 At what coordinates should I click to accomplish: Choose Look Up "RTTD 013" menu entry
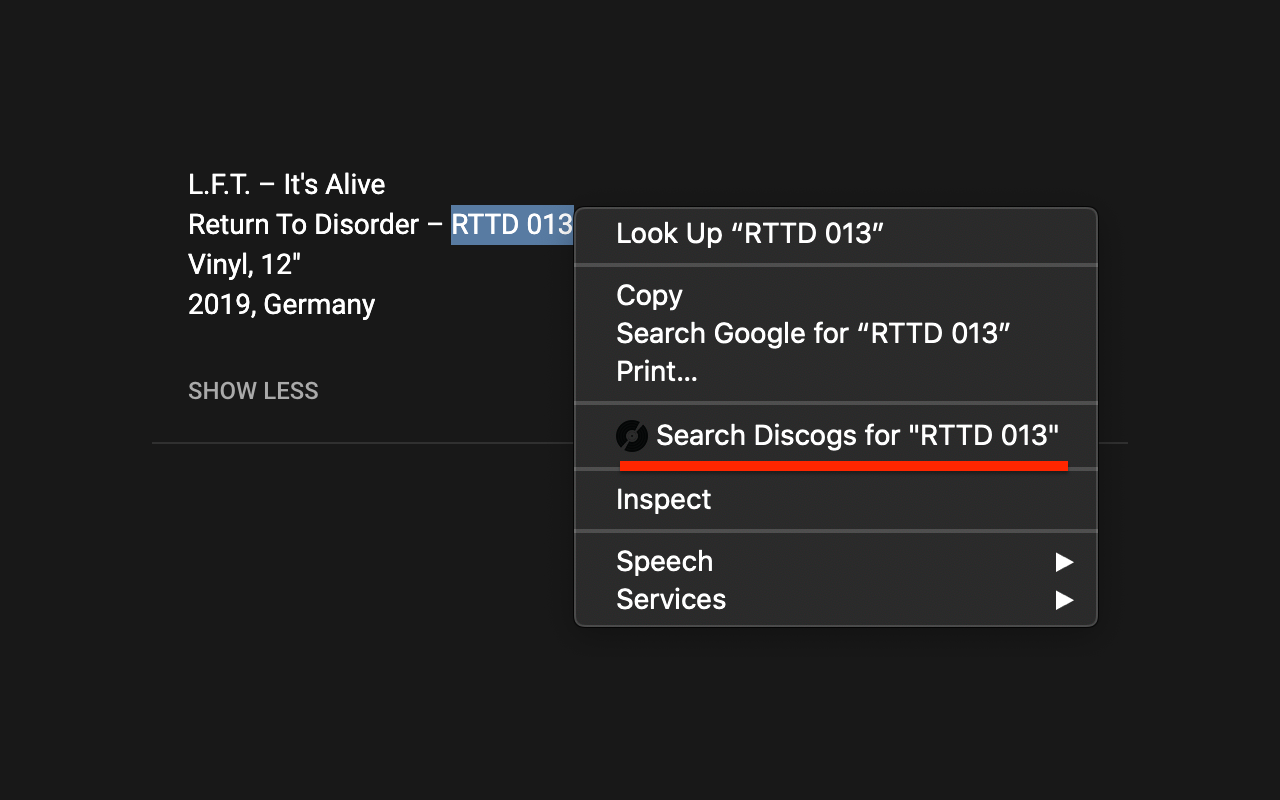pyautogui.click(x=750, y=234)
